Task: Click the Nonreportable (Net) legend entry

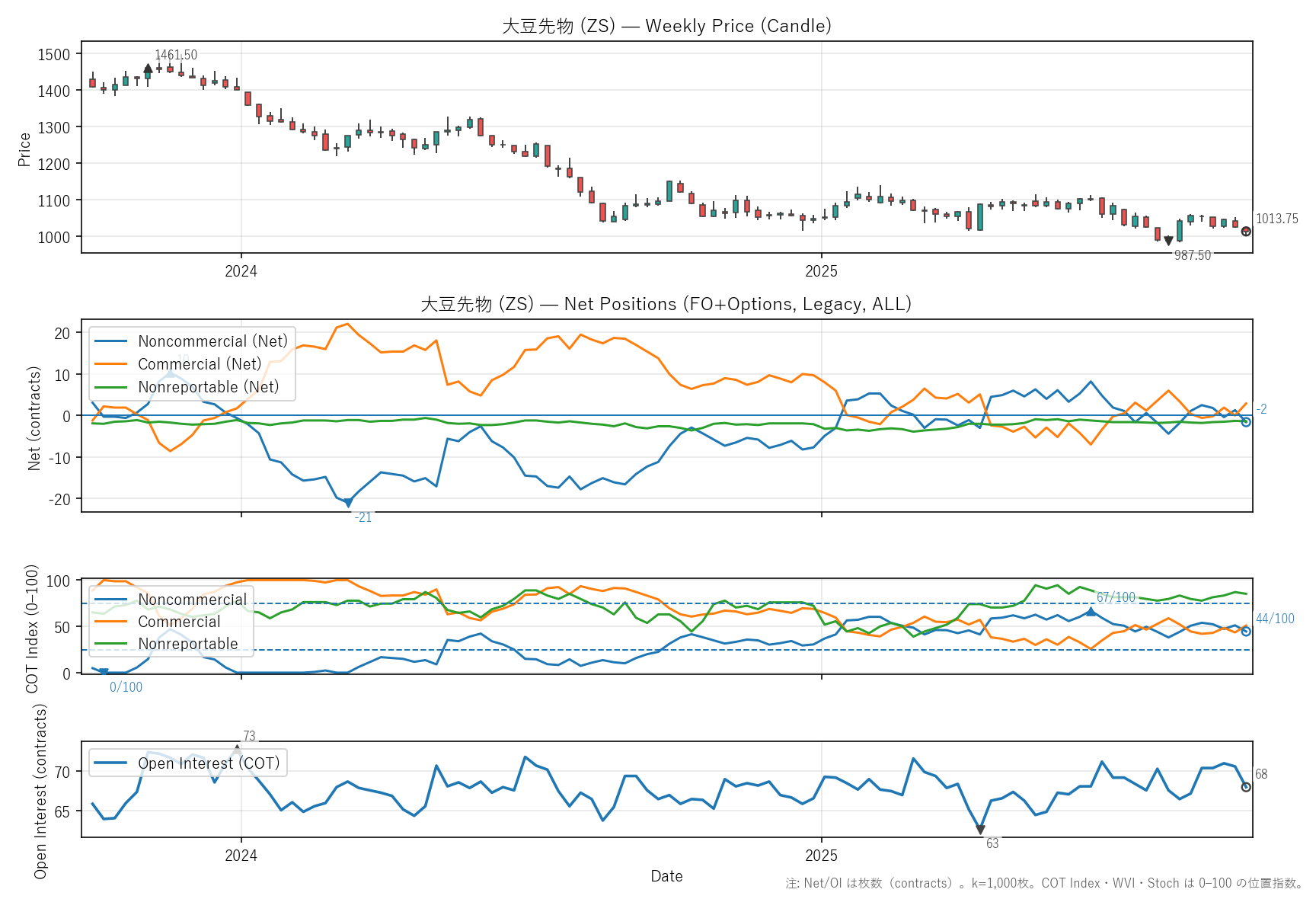Action: coord(208,387)
